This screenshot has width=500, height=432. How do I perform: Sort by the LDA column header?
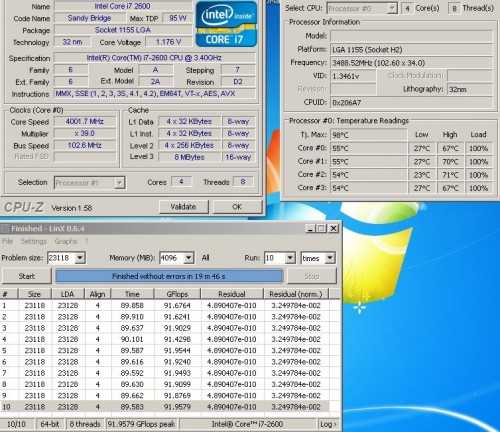[68, 294]
